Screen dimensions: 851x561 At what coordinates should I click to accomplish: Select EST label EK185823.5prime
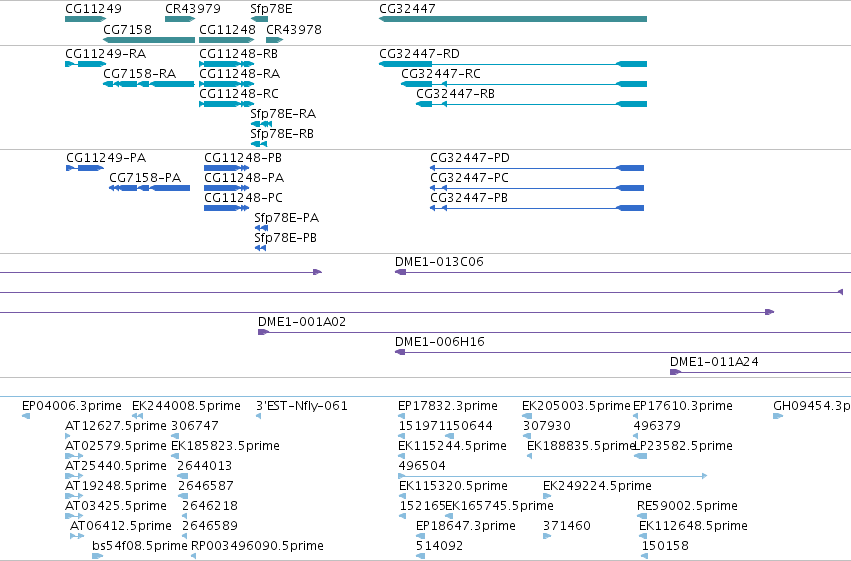click(225, 446)
